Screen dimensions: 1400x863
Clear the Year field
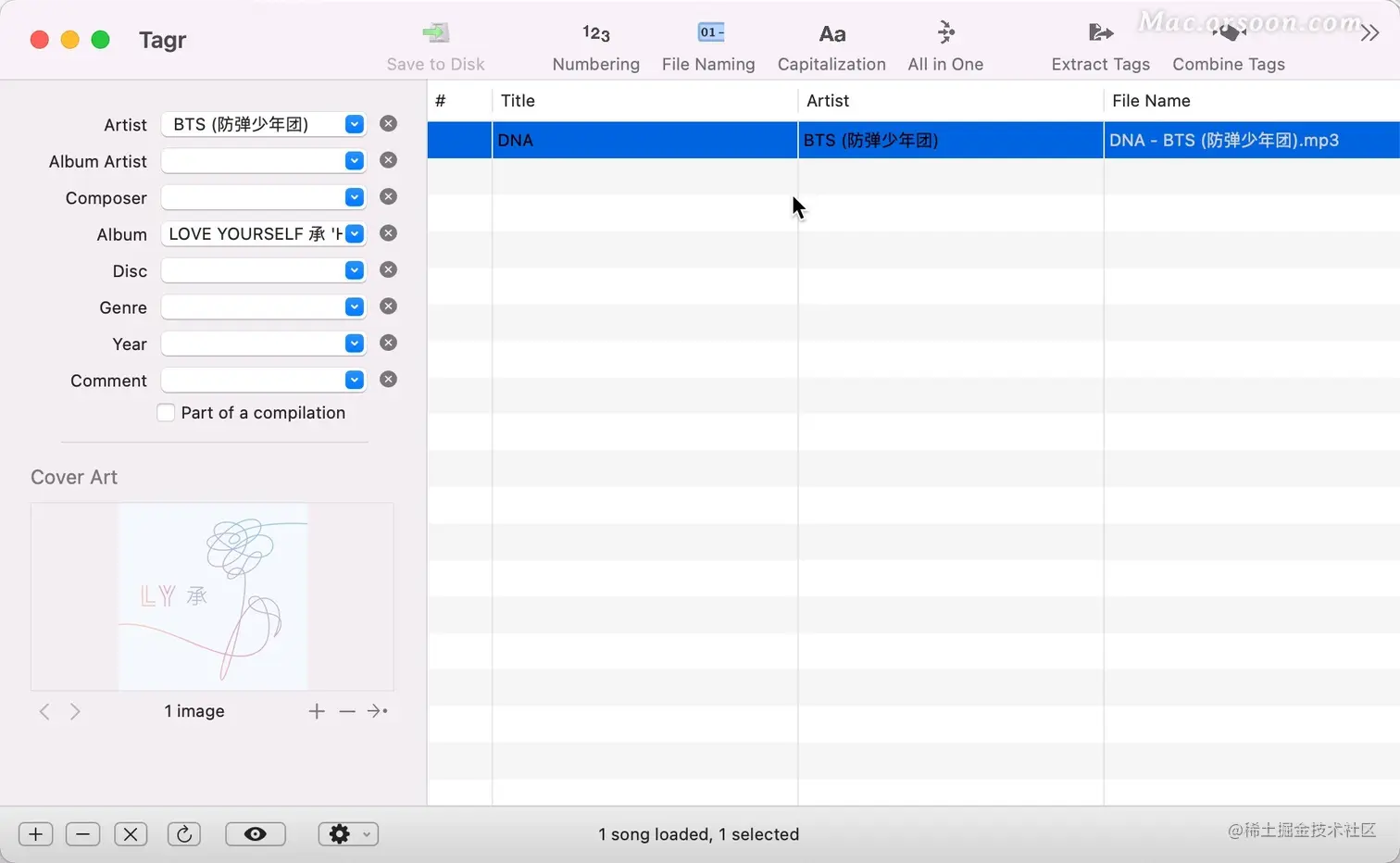(389, 343)
